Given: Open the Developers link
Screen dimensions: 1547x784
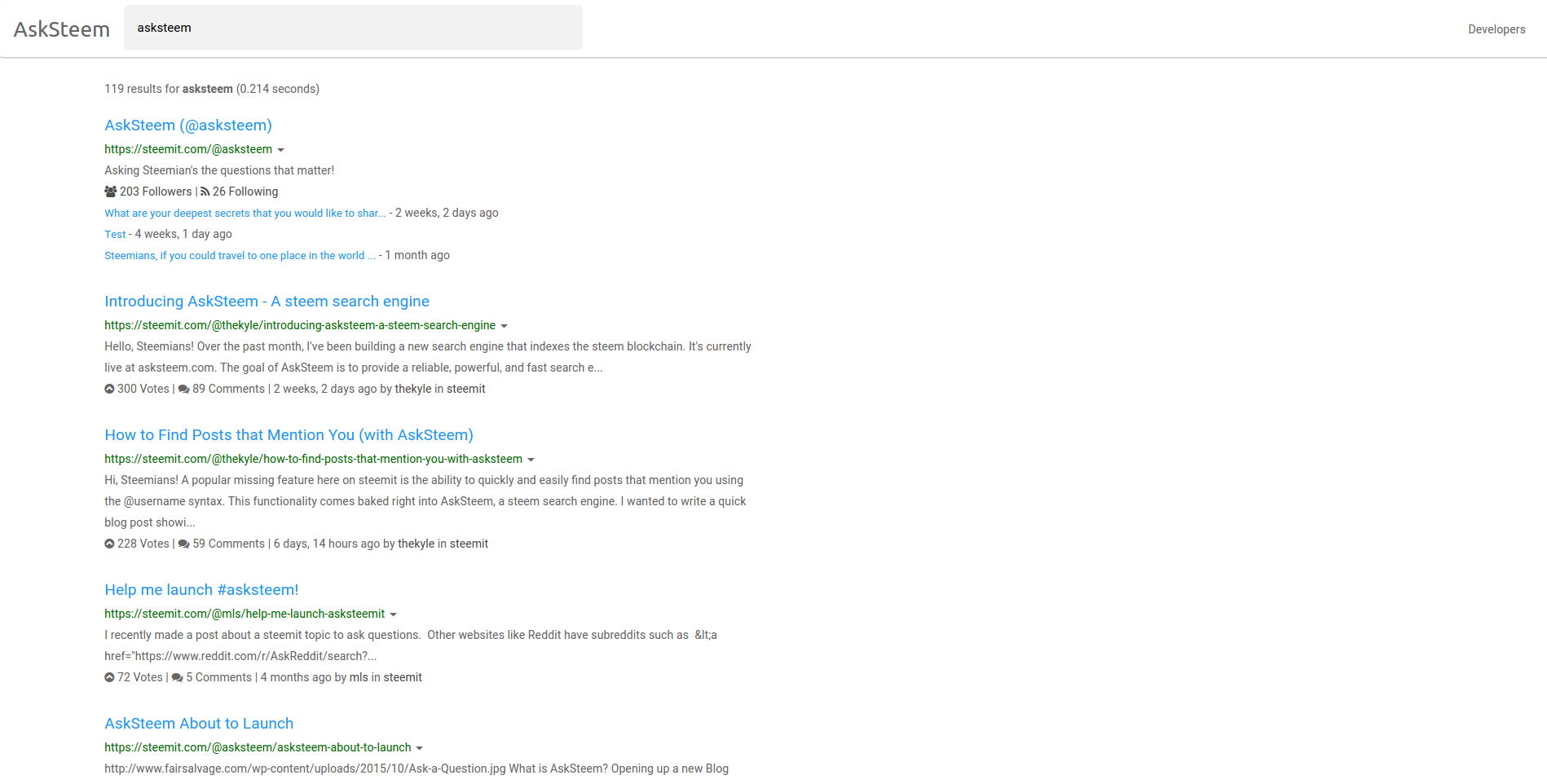Looking at the screenshot, I should point(1496,29).
